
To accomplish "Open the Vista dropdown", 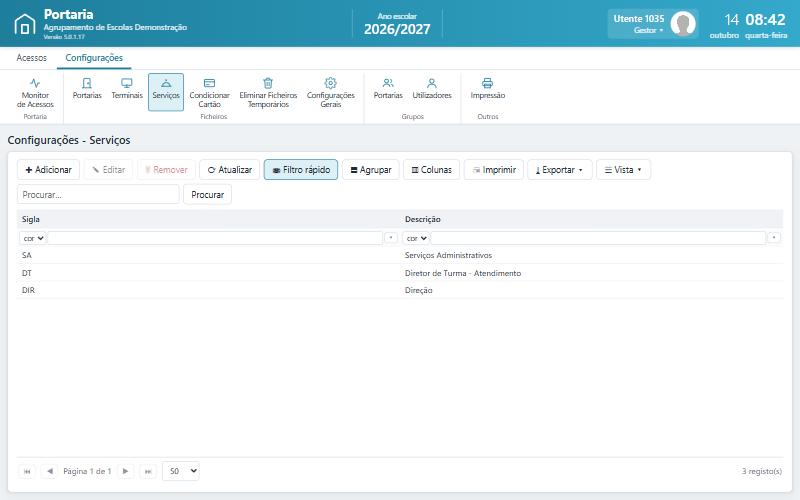I will [623, 169].
